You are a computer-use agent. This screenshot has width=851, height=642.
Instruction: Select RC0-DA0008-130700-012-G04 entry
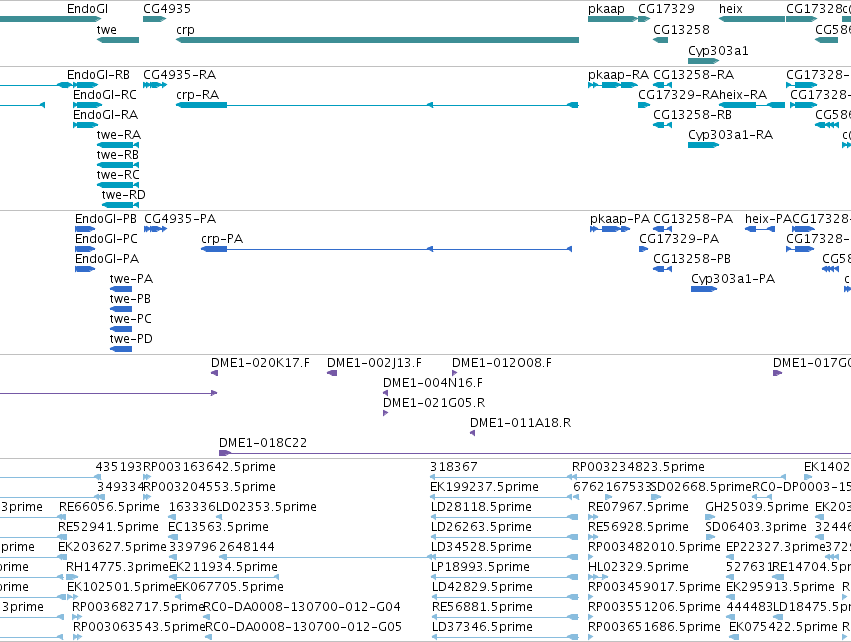[302, 607]
